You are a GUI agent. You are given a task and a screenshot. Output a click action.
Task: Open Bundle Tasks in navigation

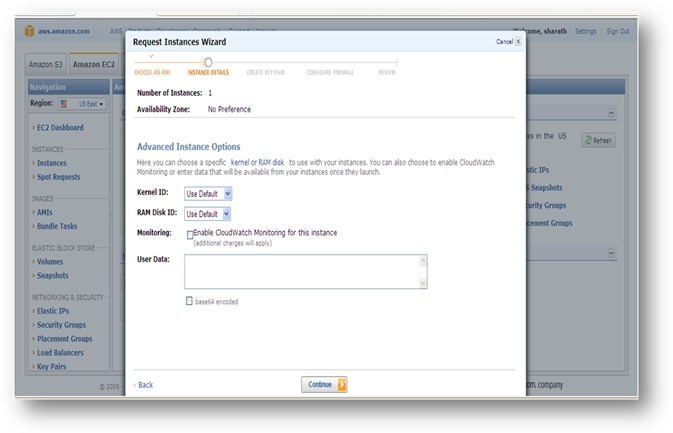(x=57, y=226)
